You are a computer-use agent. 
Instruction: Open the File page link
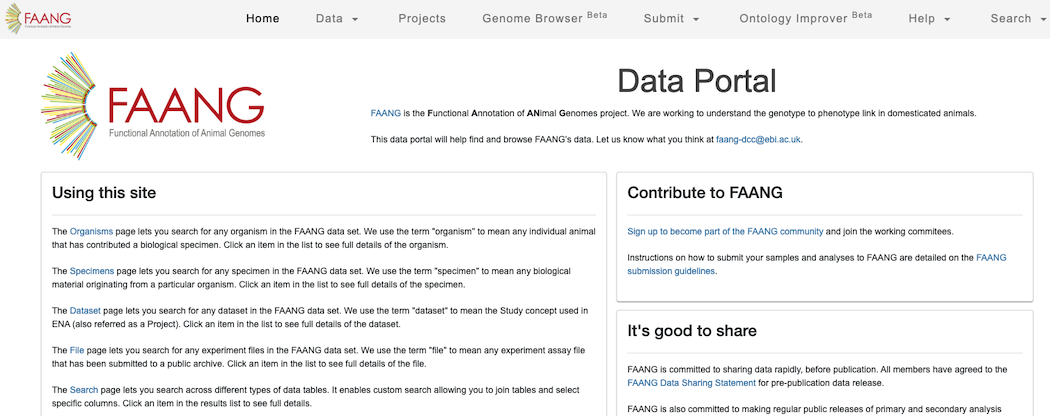click(x=77, y=350)
